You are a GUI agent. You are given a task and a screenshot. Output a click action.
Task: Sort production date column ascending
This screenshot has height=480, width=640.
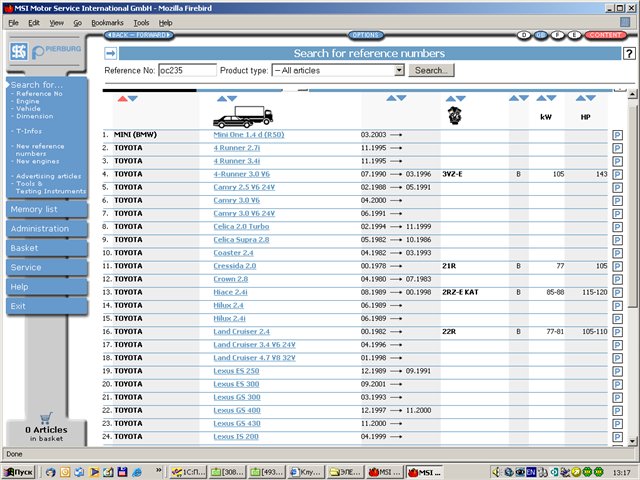(x=391, y=98)
